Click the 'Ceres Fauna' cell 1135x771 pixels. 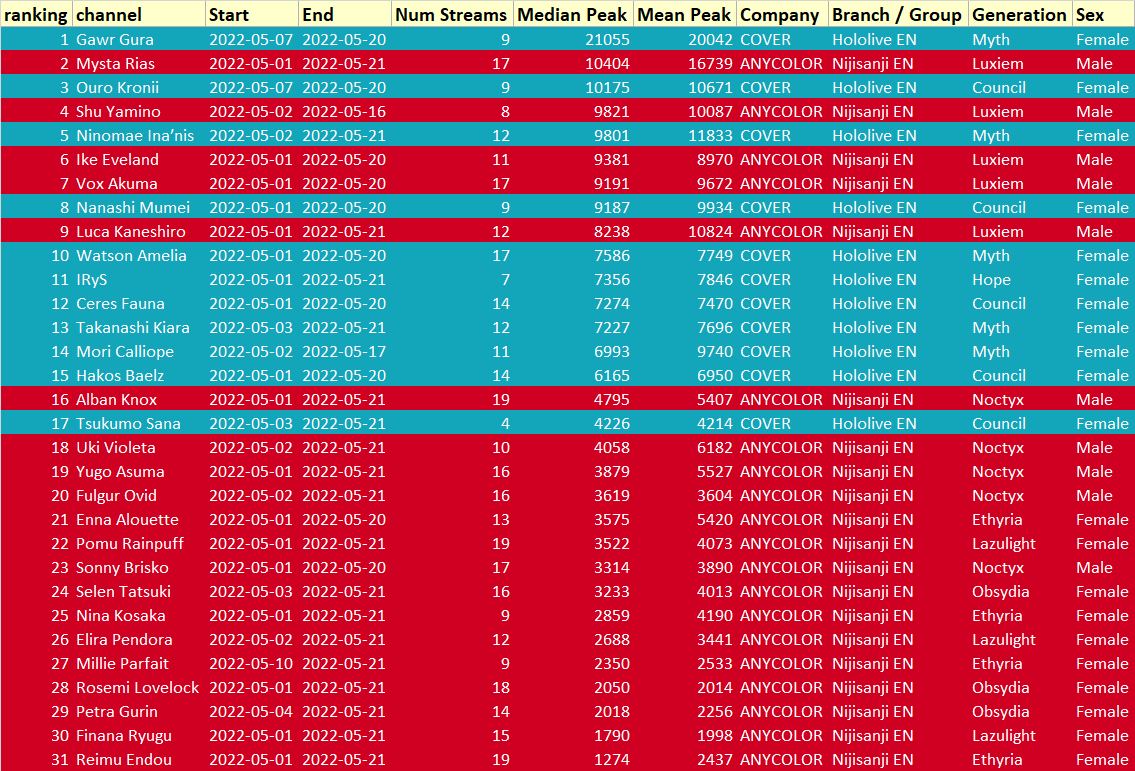point(138,303)
